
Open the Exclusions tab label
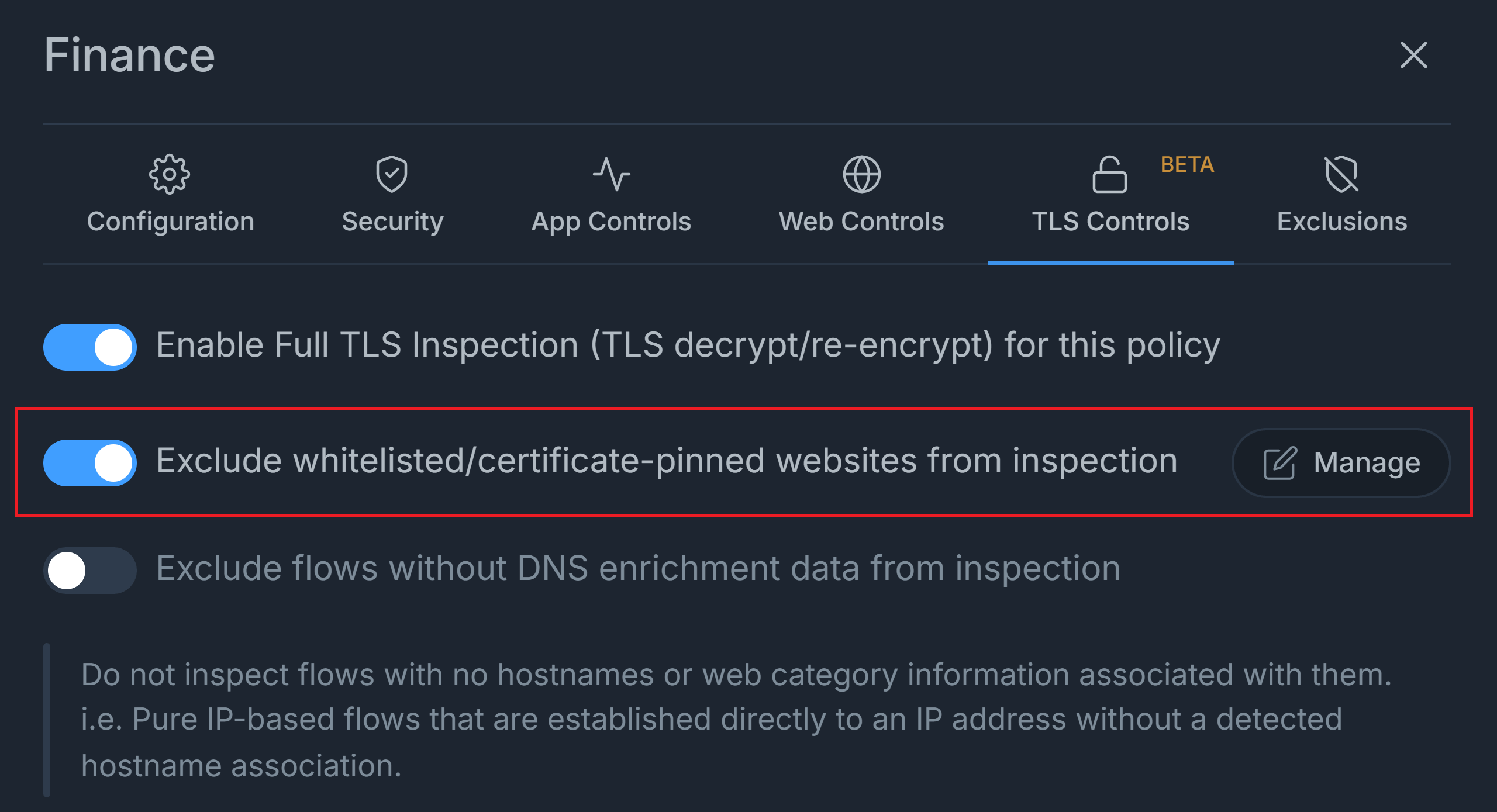tap(1342, 222)
